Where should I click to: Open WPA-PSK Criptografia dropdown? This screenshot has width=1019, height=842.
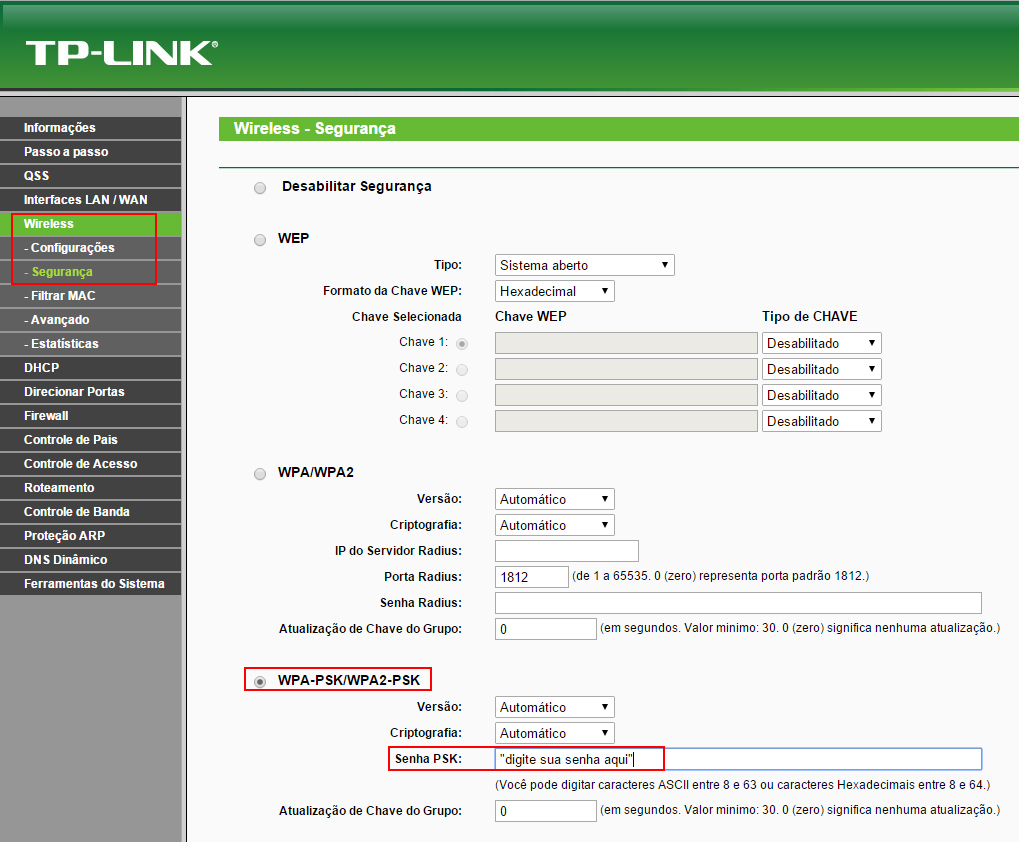coord(554,733)
